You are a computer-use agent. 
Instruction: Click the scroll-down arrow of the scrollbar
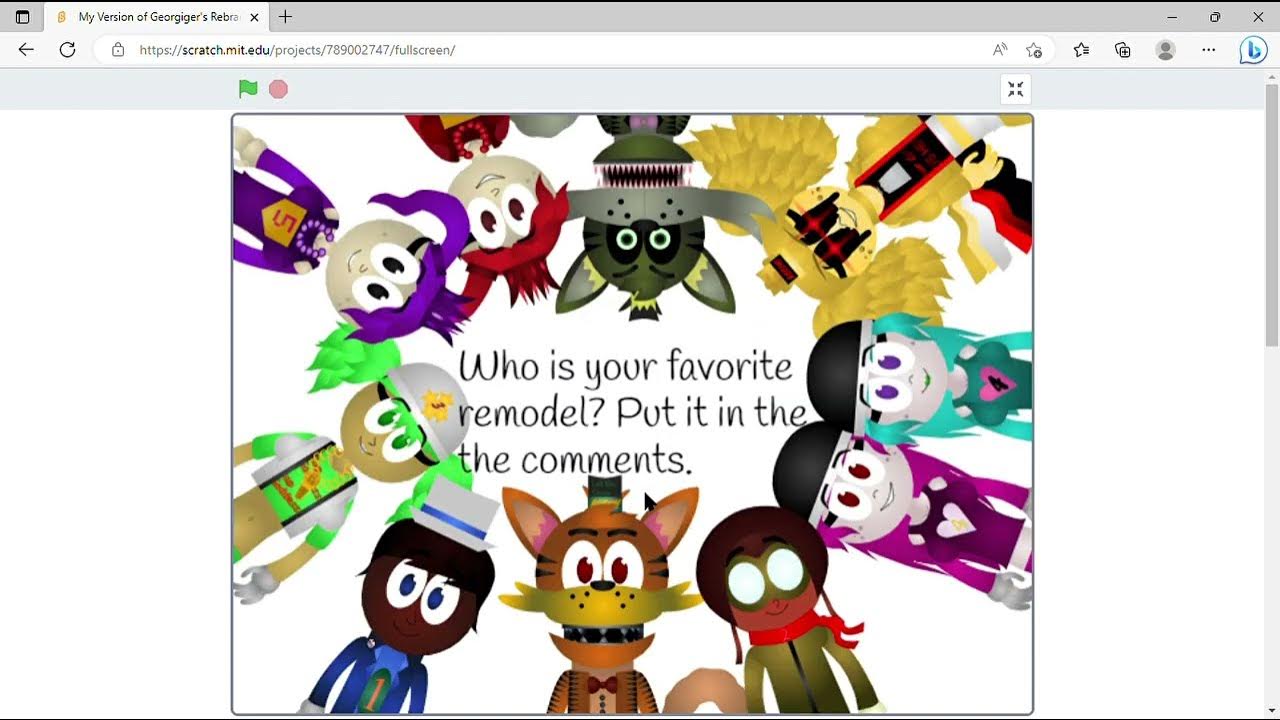tap(1271, 712)
